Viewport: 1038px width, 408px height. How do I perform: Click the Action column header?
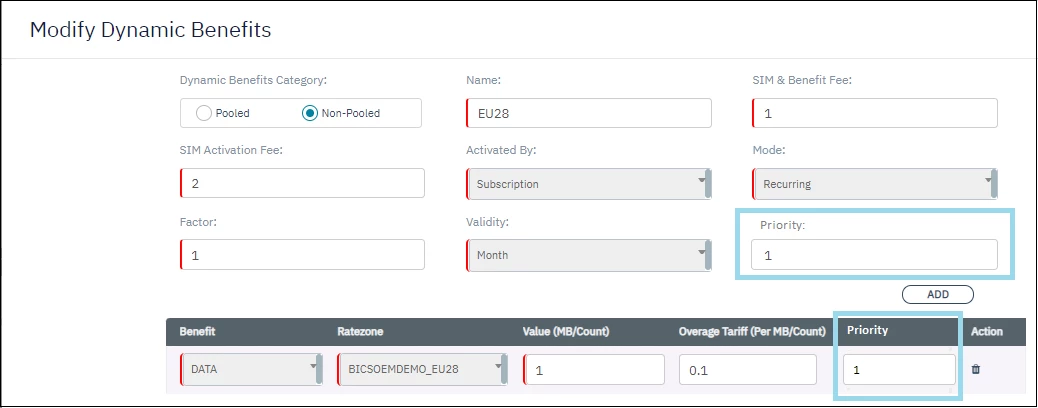(x=986, y=331)
